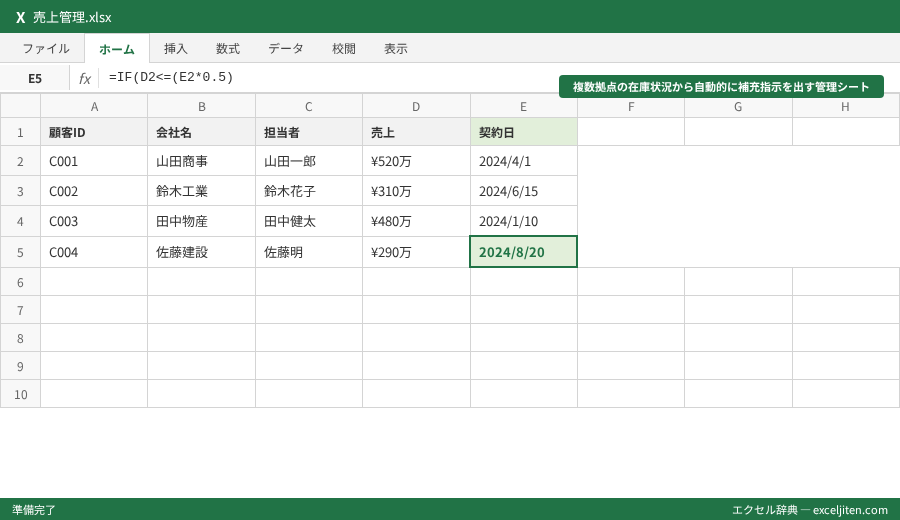Select row 3 header
900x520 pixels.
(20, 191)
